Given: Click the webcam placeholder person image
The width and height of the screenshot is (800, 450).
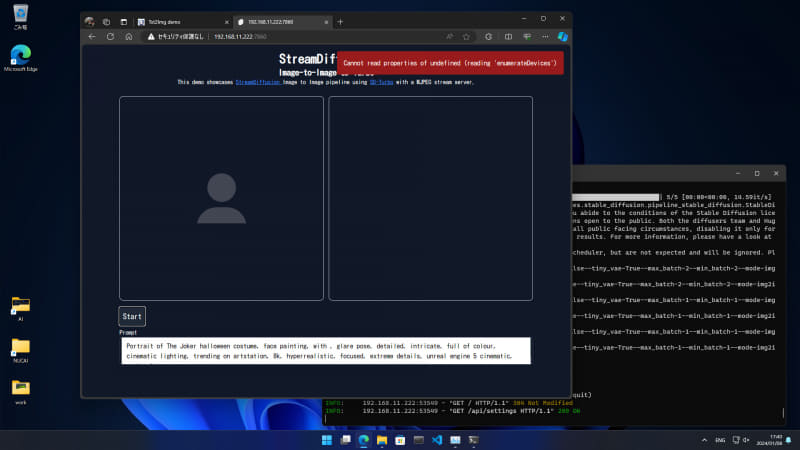Looking at the screenshot, I should (221, 198).
